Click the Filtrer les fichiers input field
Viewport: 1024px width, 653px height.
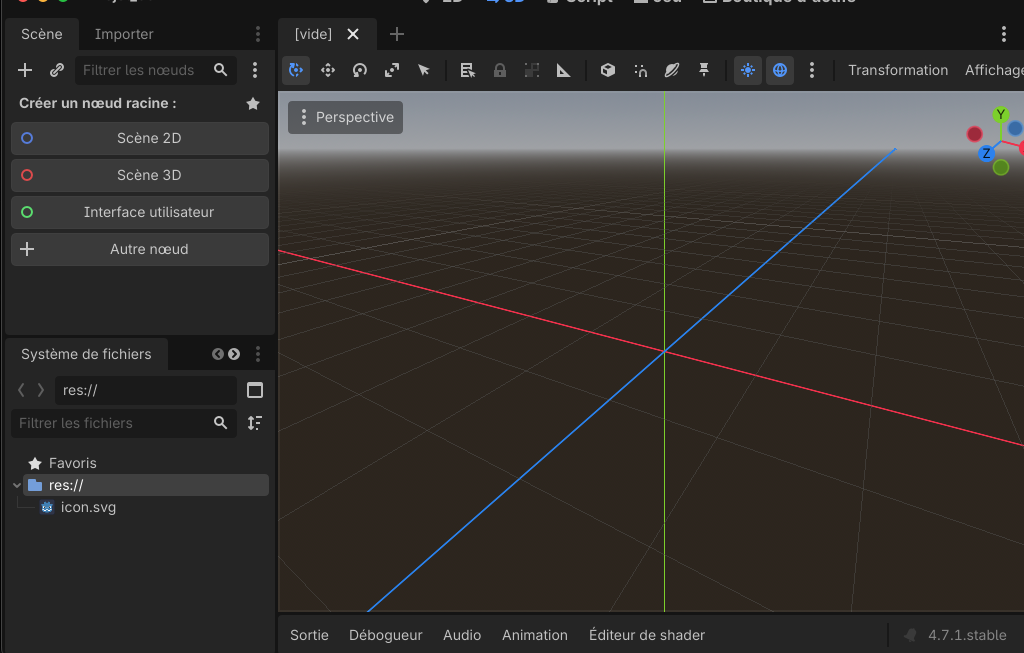point(124,423)
